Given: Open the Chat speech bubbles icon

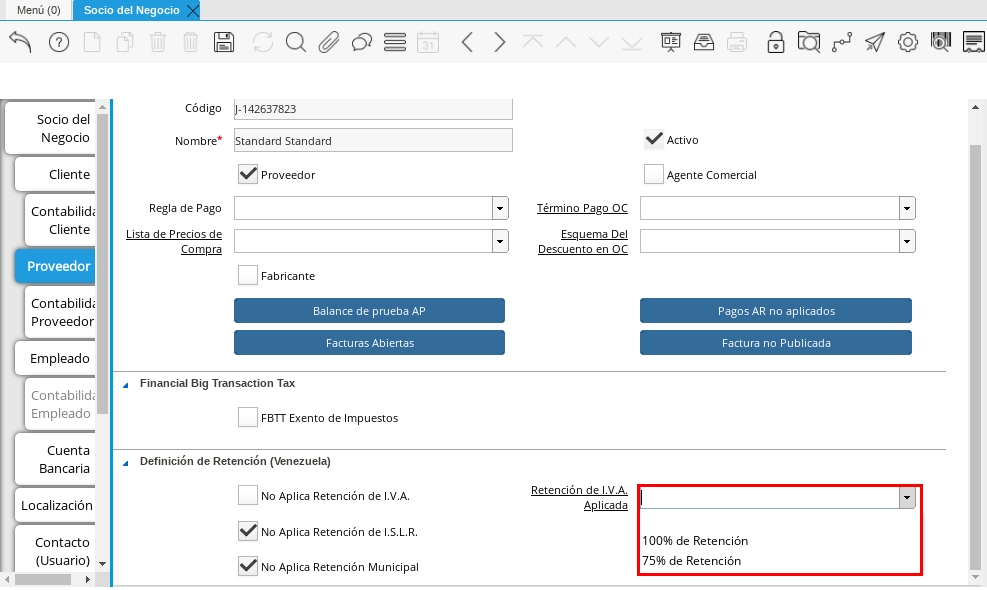Looking at the screenshot, I should 361,42.
